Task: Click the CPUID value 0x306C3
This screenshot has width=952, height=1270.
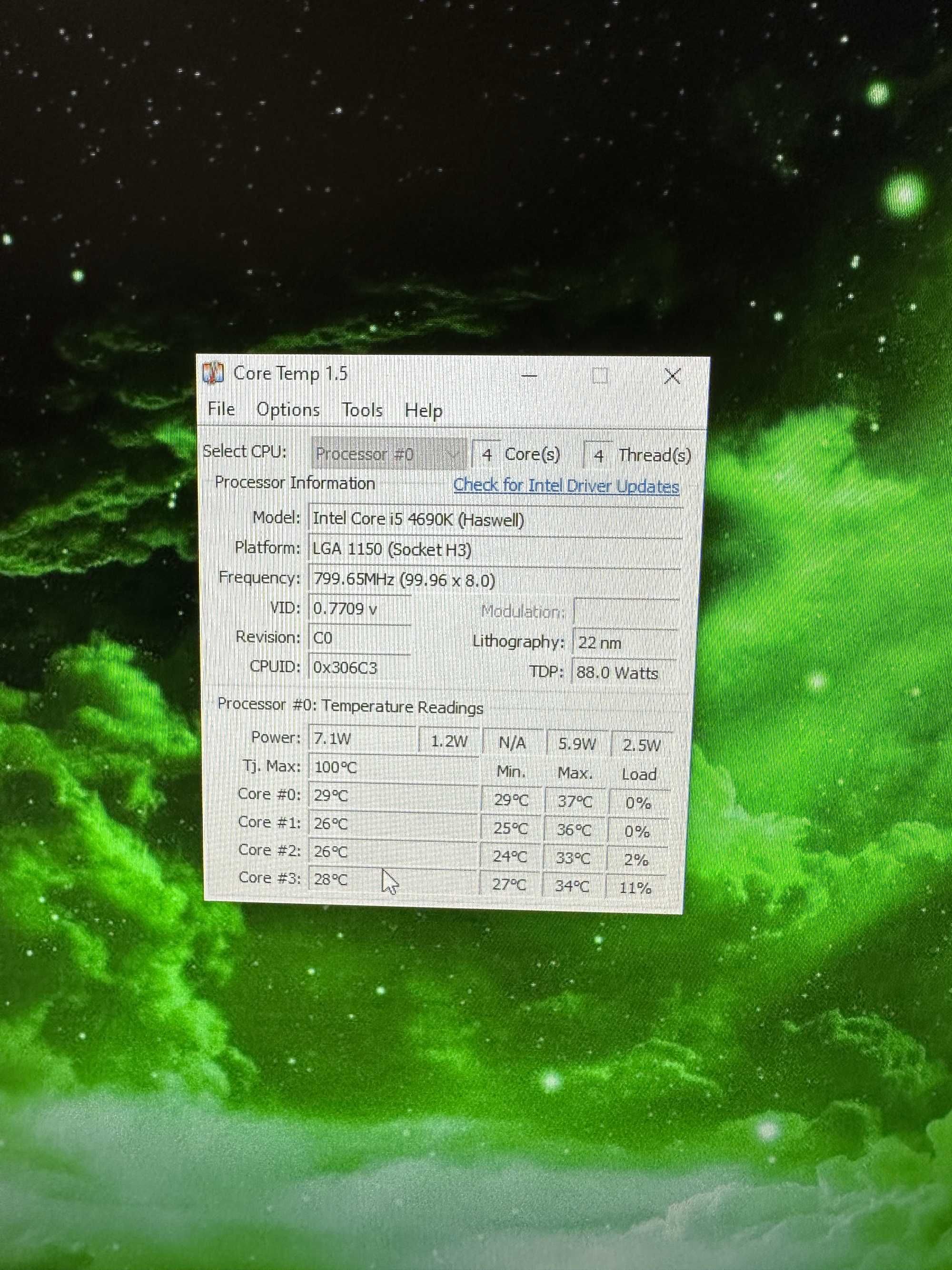Action: coord(359,668)
